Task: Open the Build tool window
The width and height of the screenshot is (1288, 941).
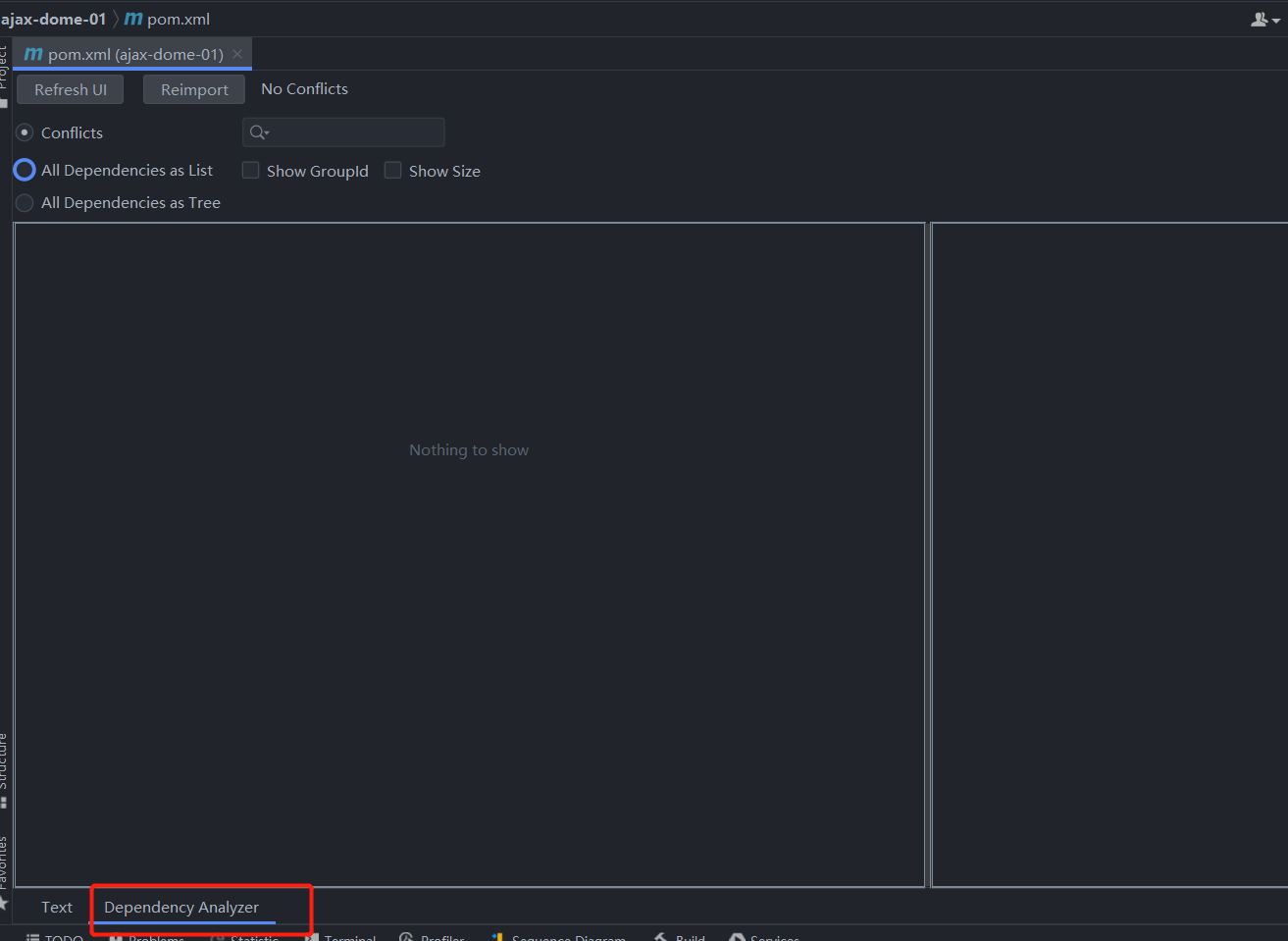Action: click(680, 937)
